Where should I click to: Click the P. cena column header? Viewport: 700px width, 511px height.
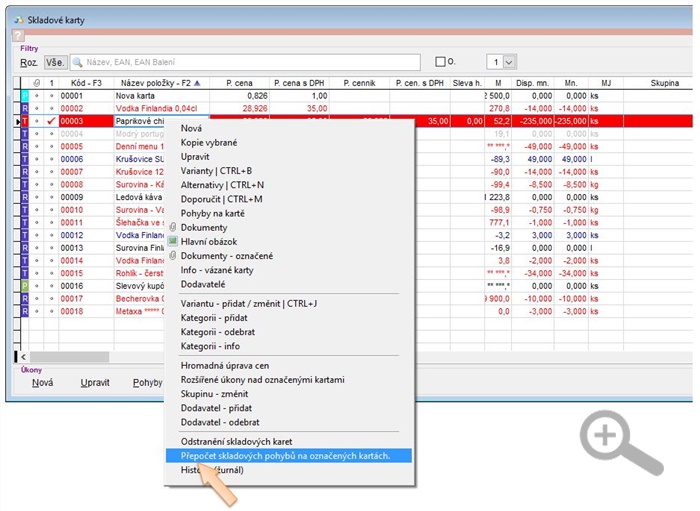(x=239, y=83)
